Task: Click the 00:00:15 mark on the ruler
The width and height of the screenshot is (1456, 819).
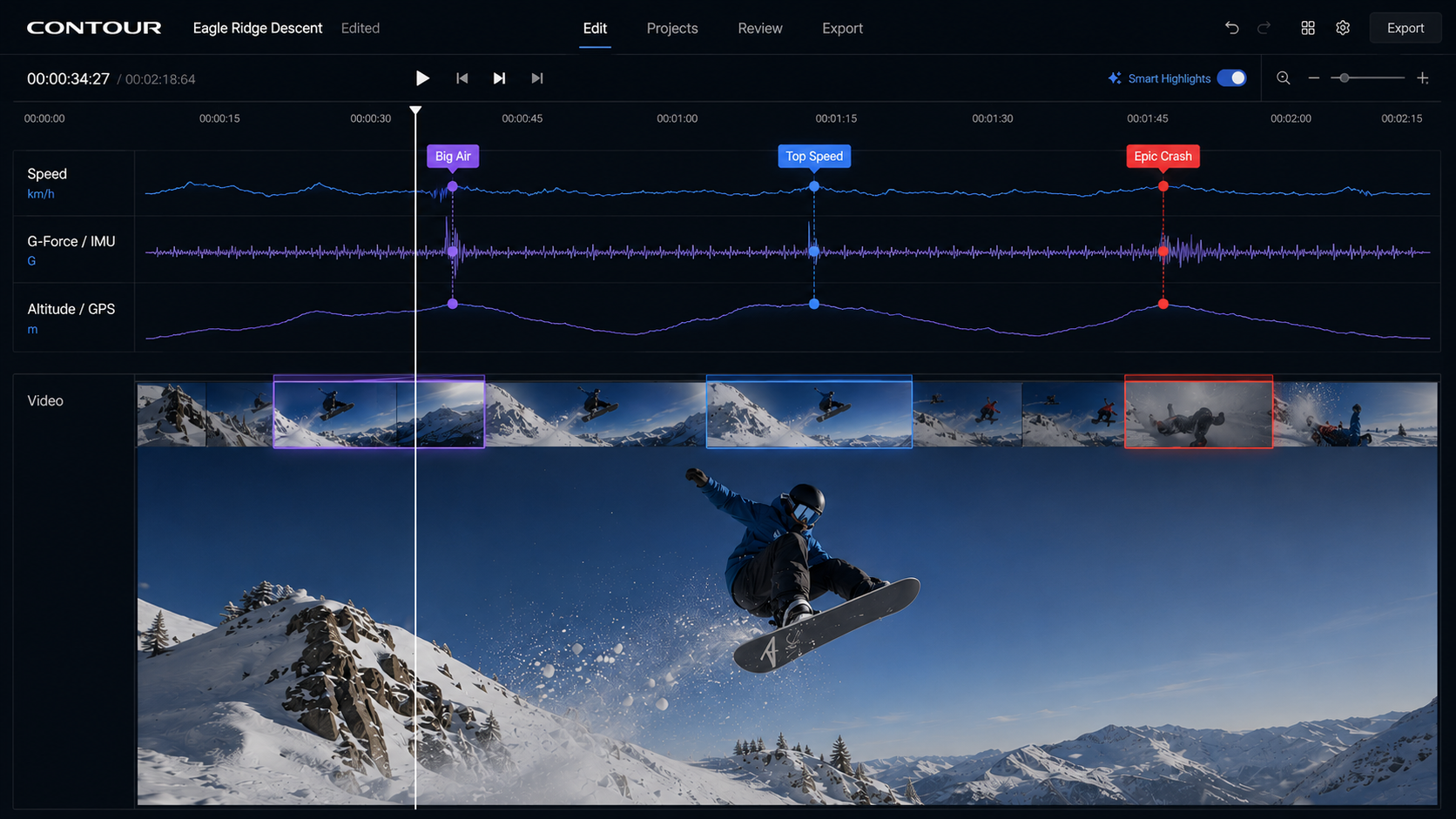Action: pyautogui.click(x=219, y=118)
